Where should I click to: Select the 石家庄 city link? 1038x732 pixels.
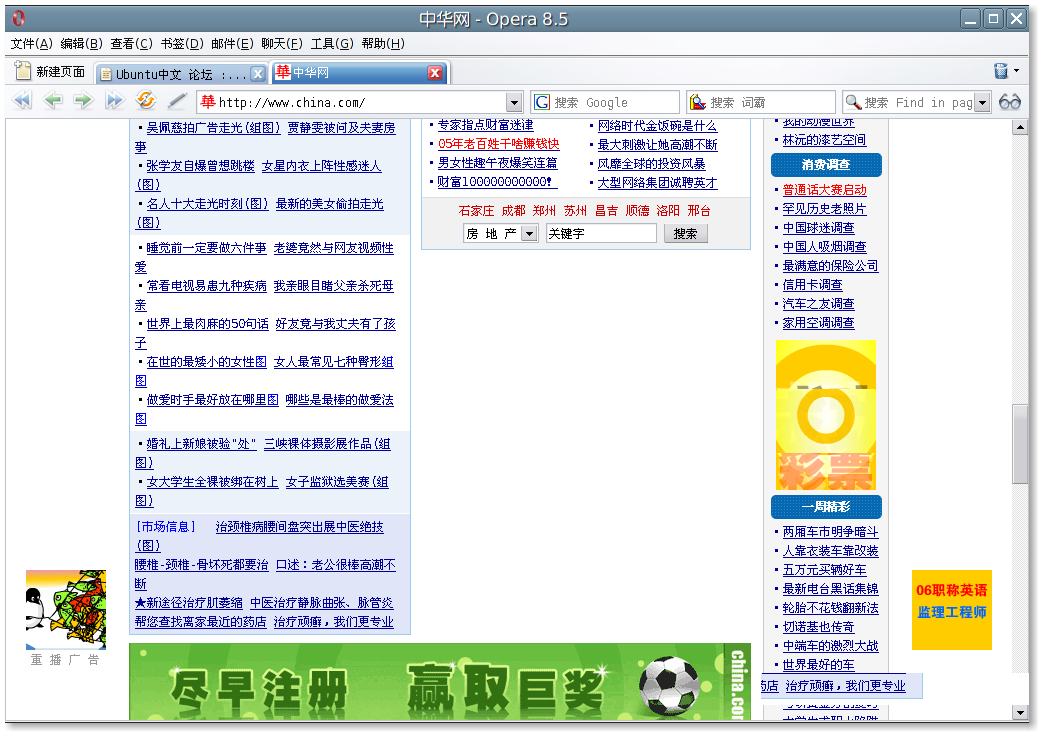pos(477,211)
